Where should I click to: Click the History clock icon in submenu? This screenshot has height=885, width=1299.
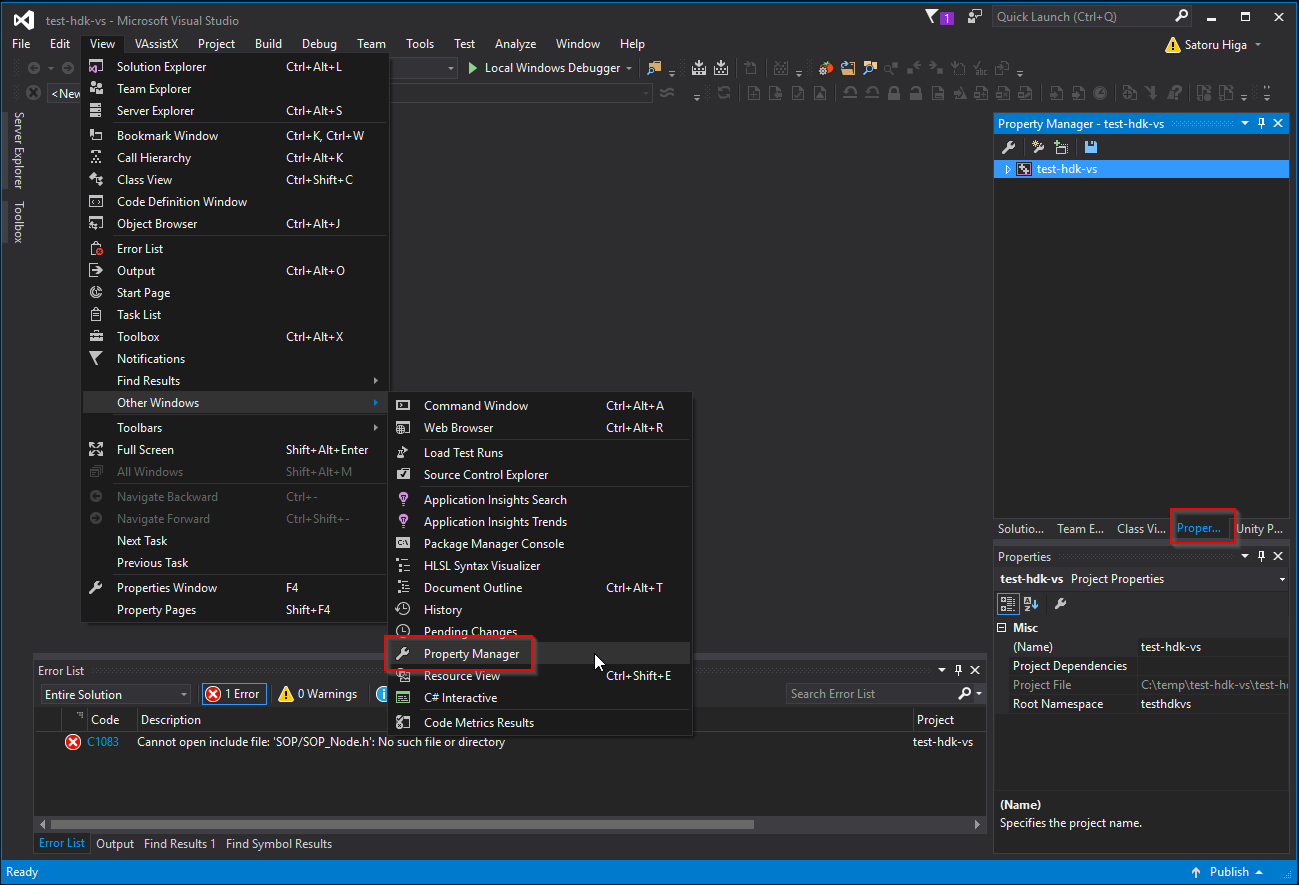point(404,610)
